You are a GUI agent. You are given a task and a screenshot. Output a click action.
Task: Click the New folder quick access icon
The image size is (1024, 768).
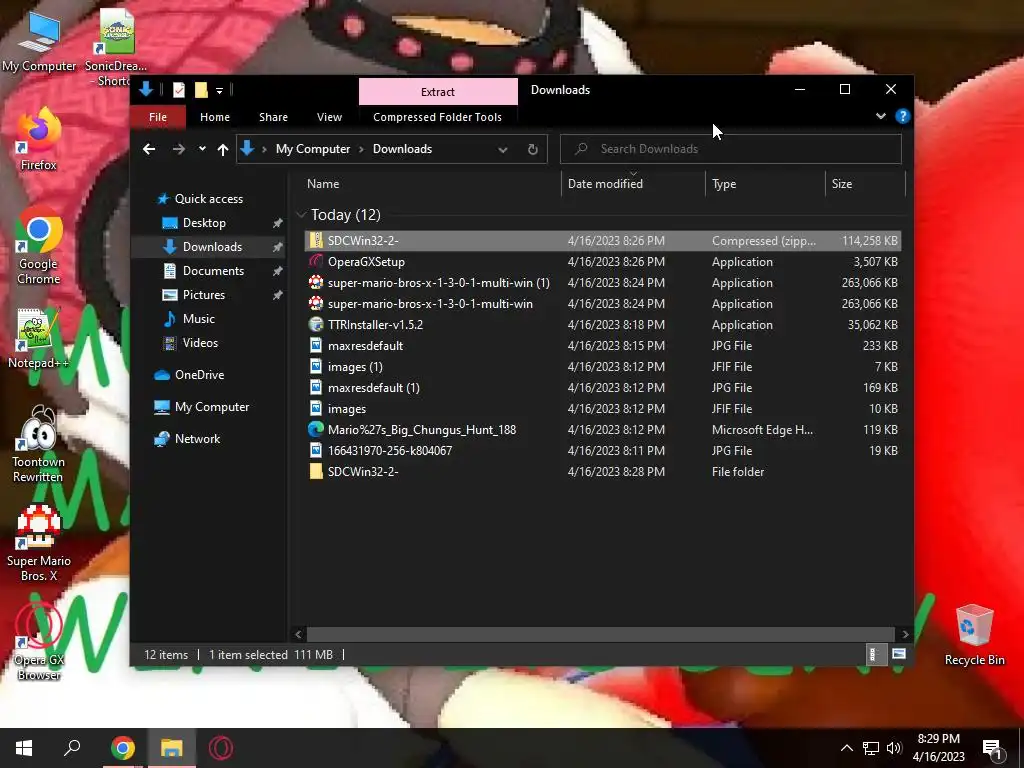[201, 90]
